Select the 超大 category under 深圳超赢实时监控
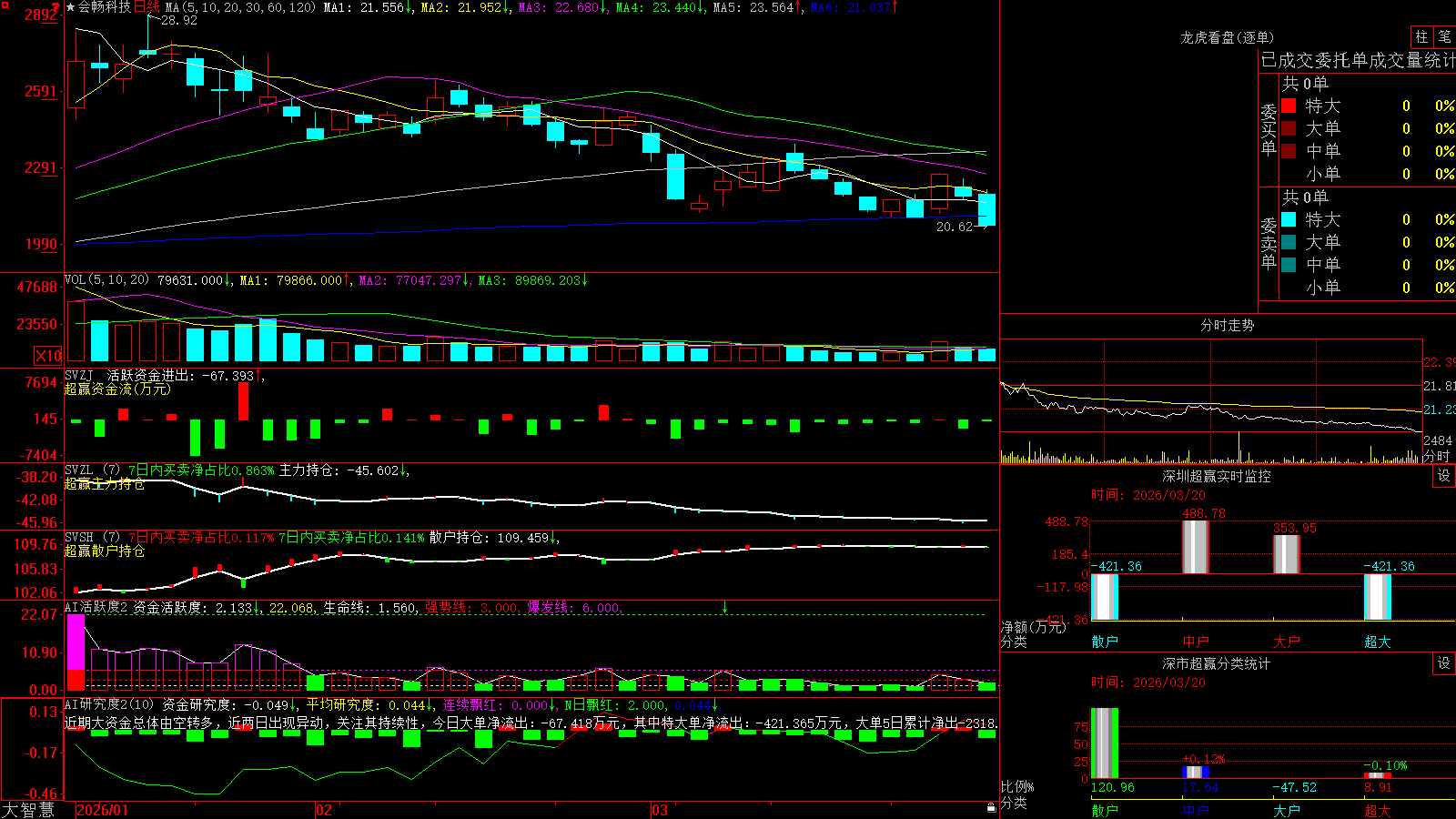The height and width of the screenshot is (819, 1456). tap(1378, 642)
